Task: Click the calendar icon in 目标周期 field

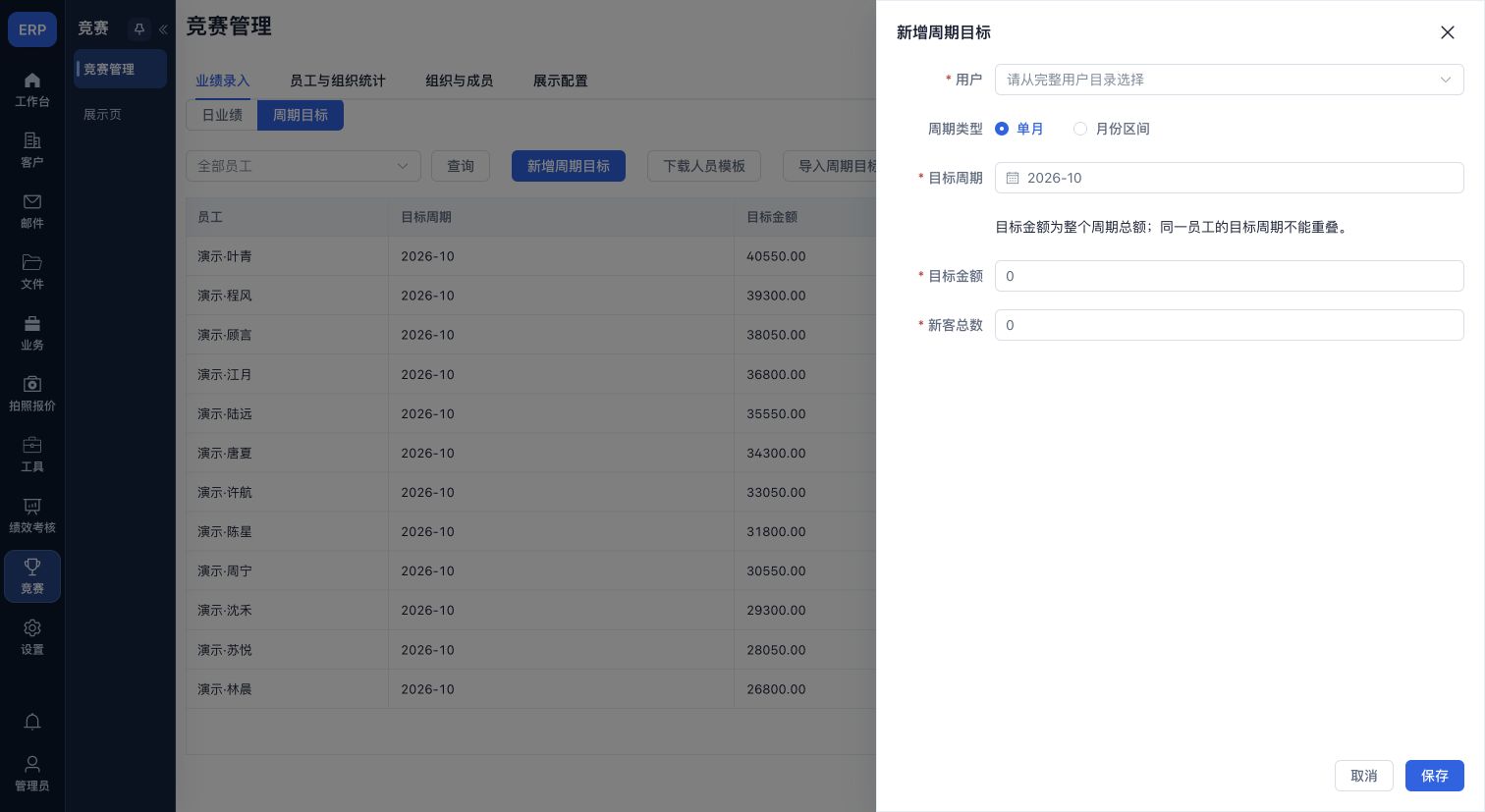Action: pyautogui.click(x=1013, y=178)
